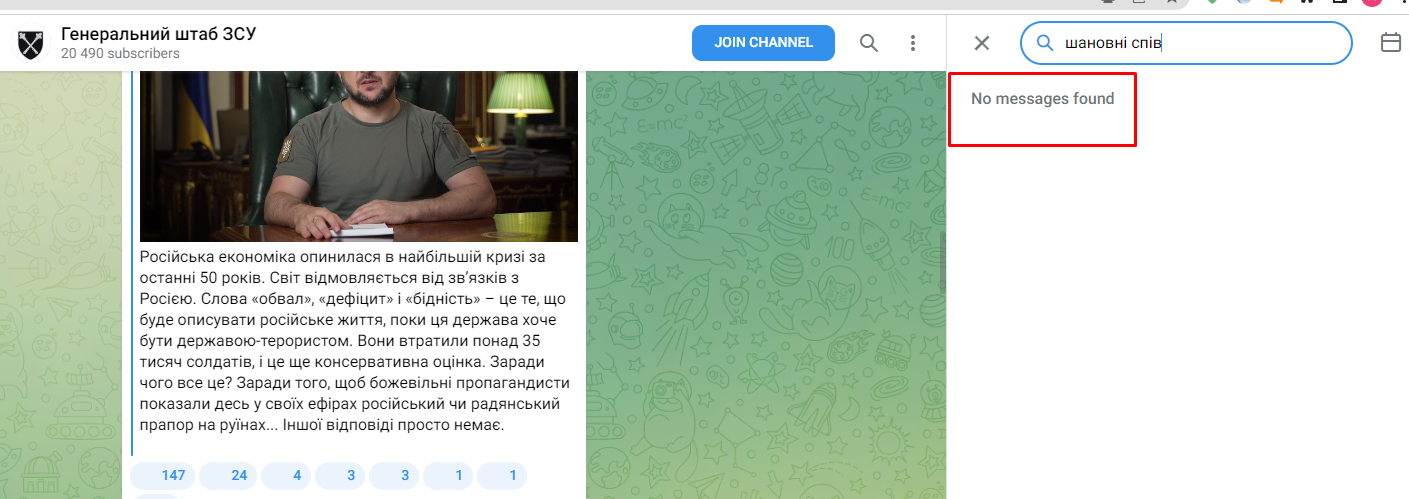1409x499 pixels.
Task: Open the video thumbnail of the man at desk
Action: pyautogui.click(x=358, y=155)
